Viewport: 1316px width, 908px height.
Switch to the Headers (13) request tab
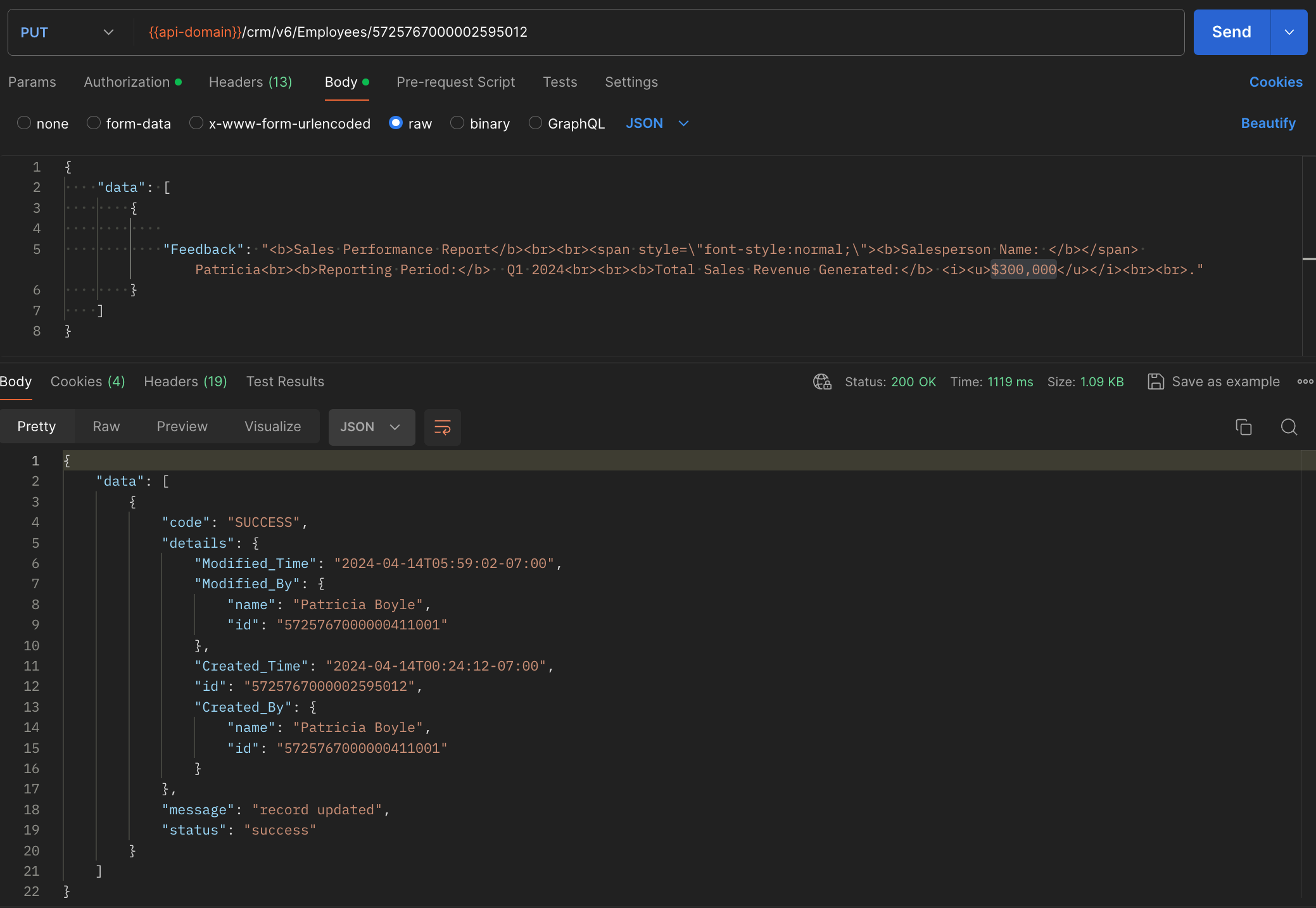(250, 82)
